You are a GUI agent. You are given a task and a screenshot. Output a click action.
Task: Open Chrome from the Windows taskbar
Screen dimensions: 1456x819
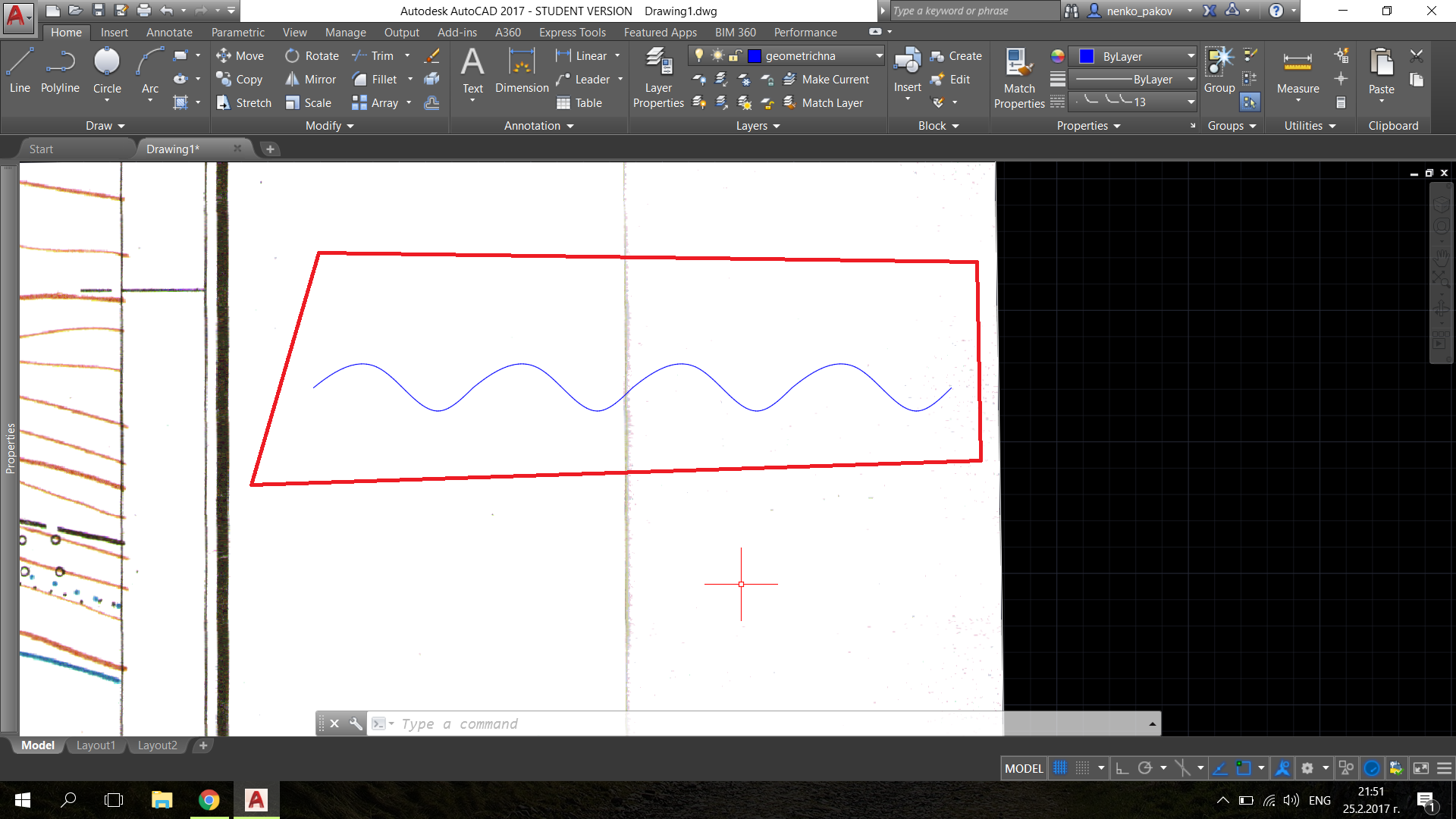[x=209, y=800]
